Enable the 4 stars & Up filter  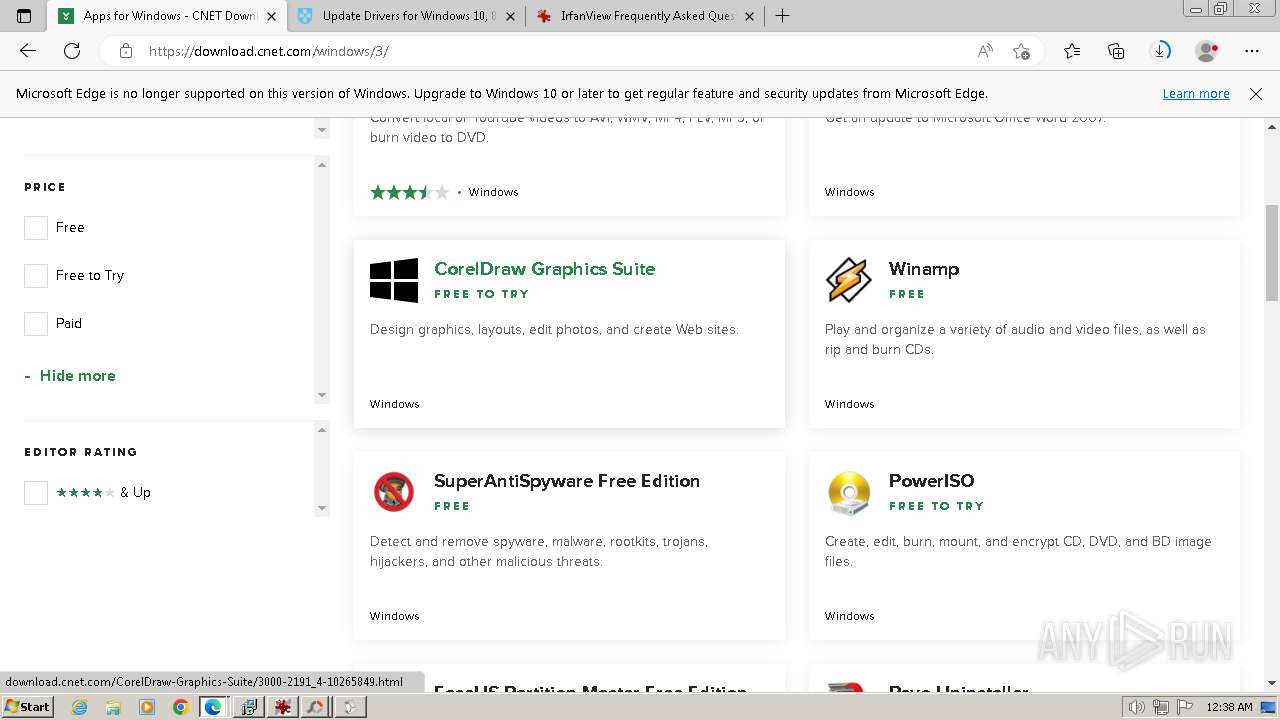[x=36, y=493]
